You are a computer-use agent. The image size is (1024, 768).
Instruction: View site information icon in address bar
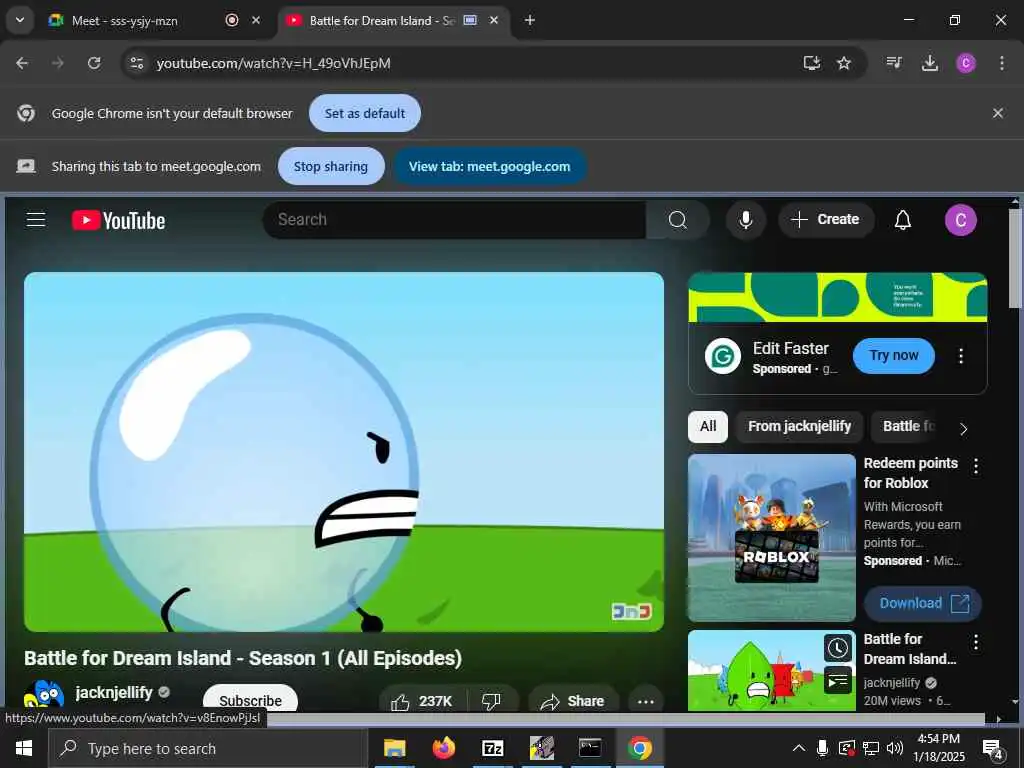pos(136,63)
